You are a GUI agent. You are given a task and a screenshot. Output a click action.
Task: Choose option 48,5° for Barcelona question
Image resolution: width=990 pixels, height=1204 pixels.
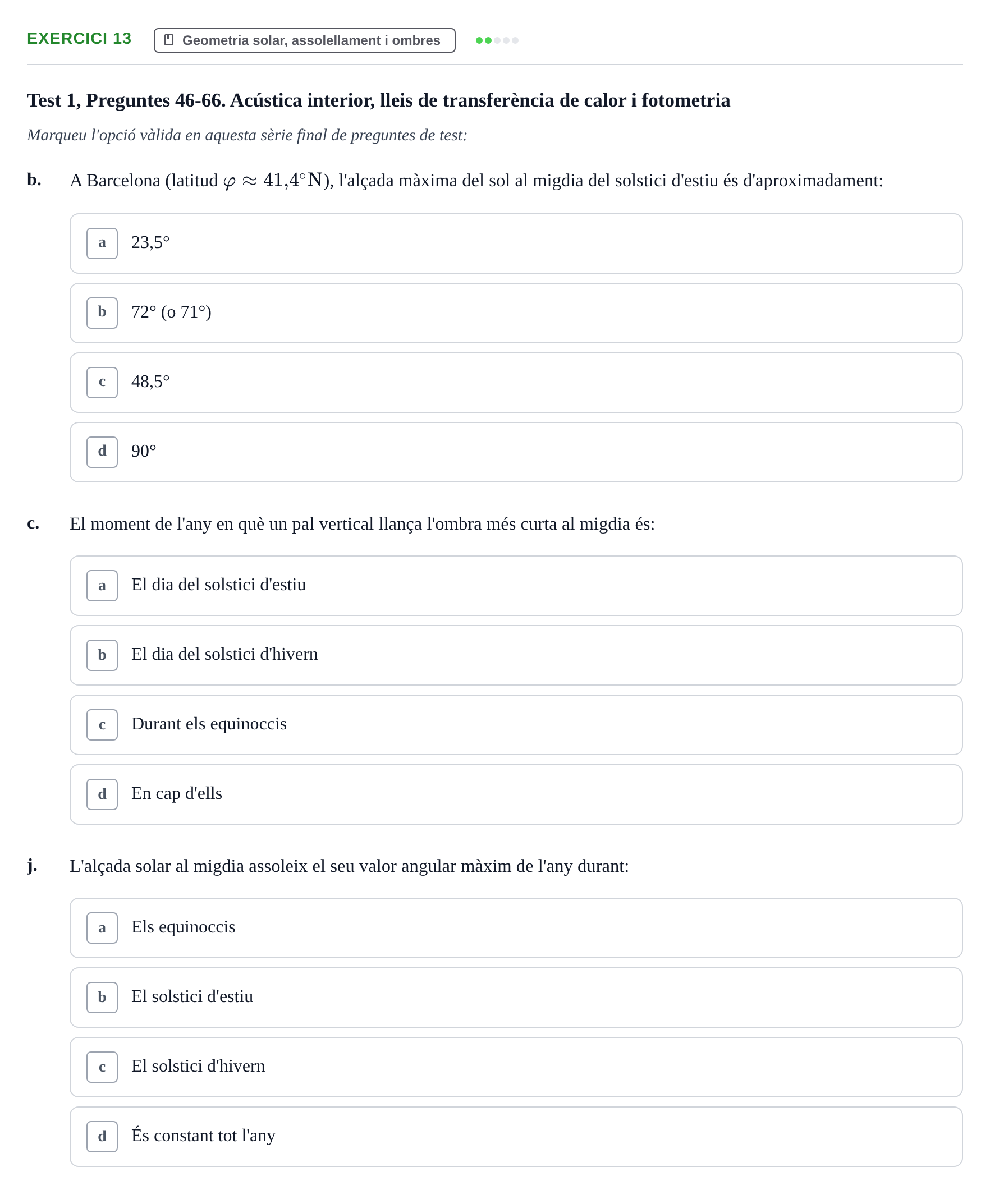(x=516, y=383)
